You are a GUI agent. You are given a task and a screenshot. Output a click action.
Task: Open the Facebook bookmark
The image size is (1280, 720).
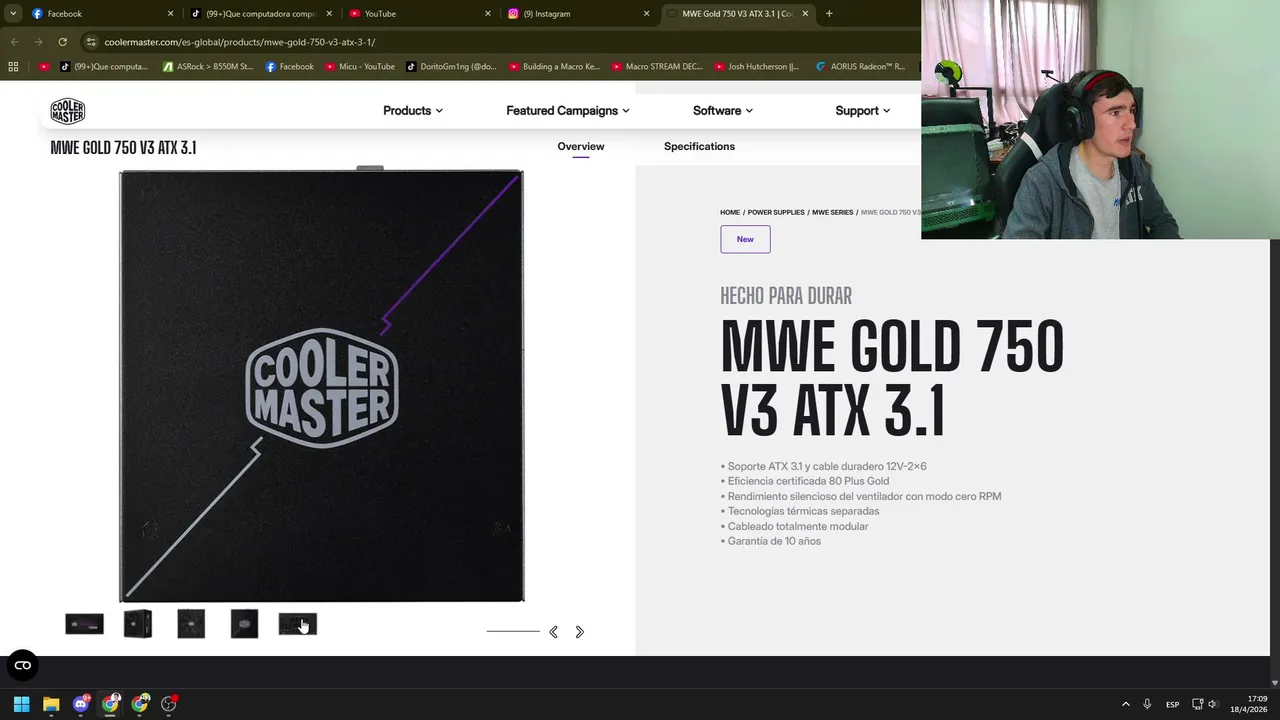click(x=290, y=67)
